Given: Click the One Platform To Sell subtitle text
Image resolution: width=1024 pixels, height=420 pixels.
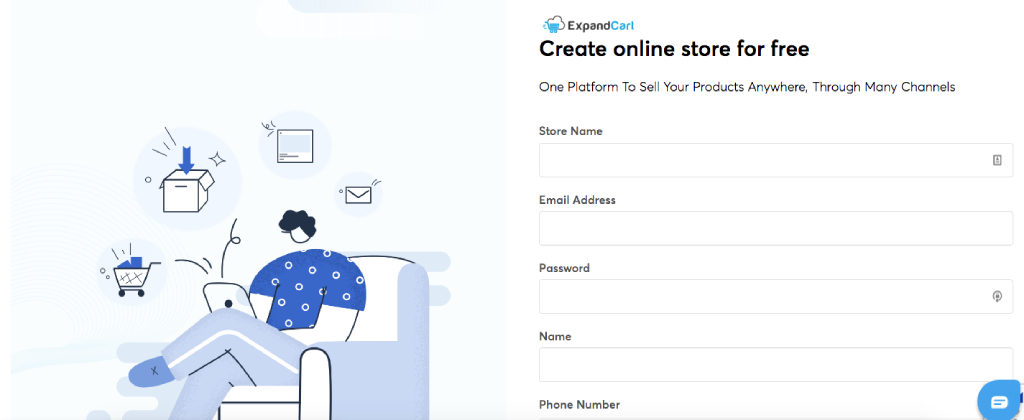Looking at the screenshot, I should [x=747, y=87].
